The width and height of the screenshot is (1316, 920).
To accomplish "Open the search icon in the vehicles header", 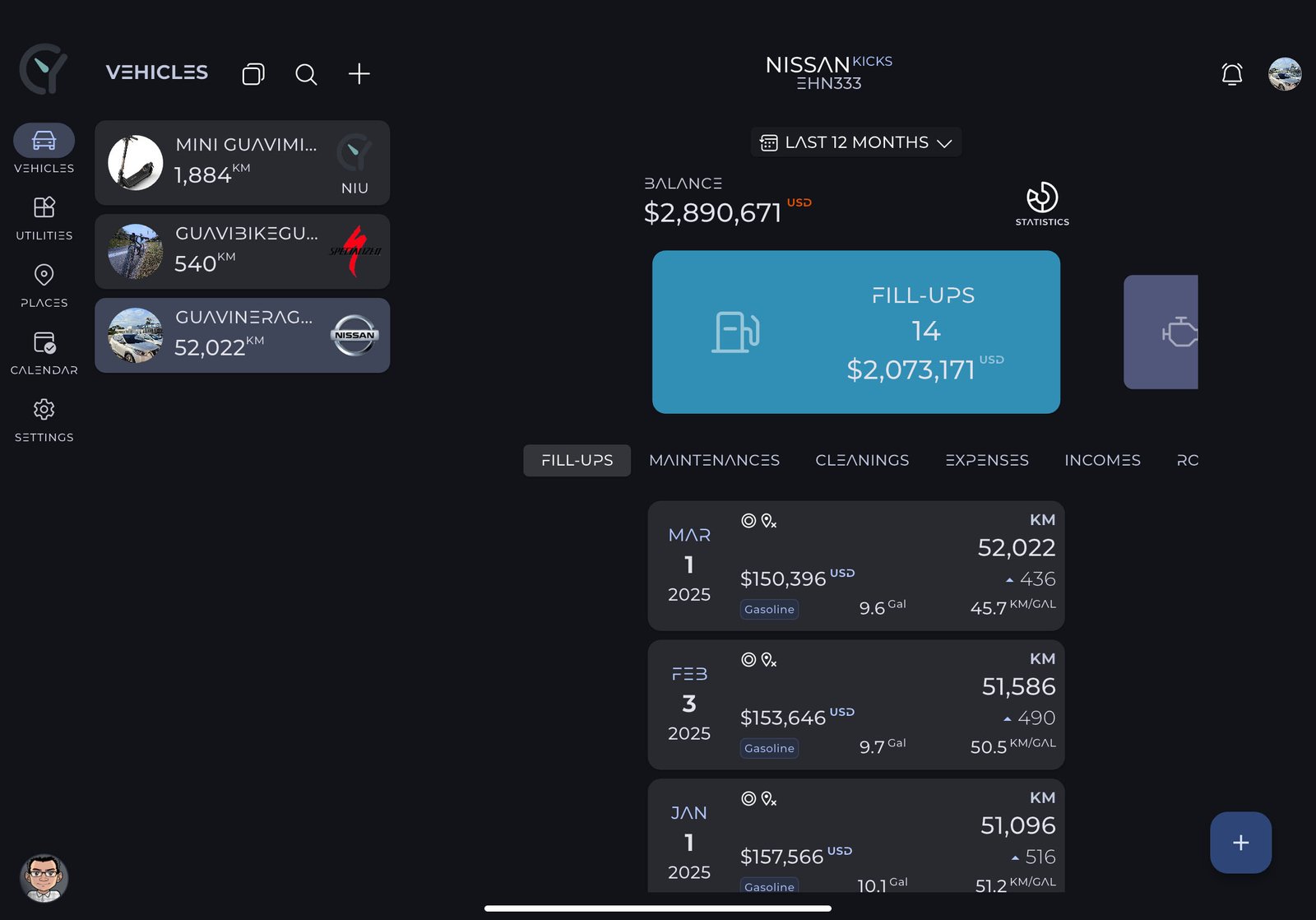I will point(305,74).
